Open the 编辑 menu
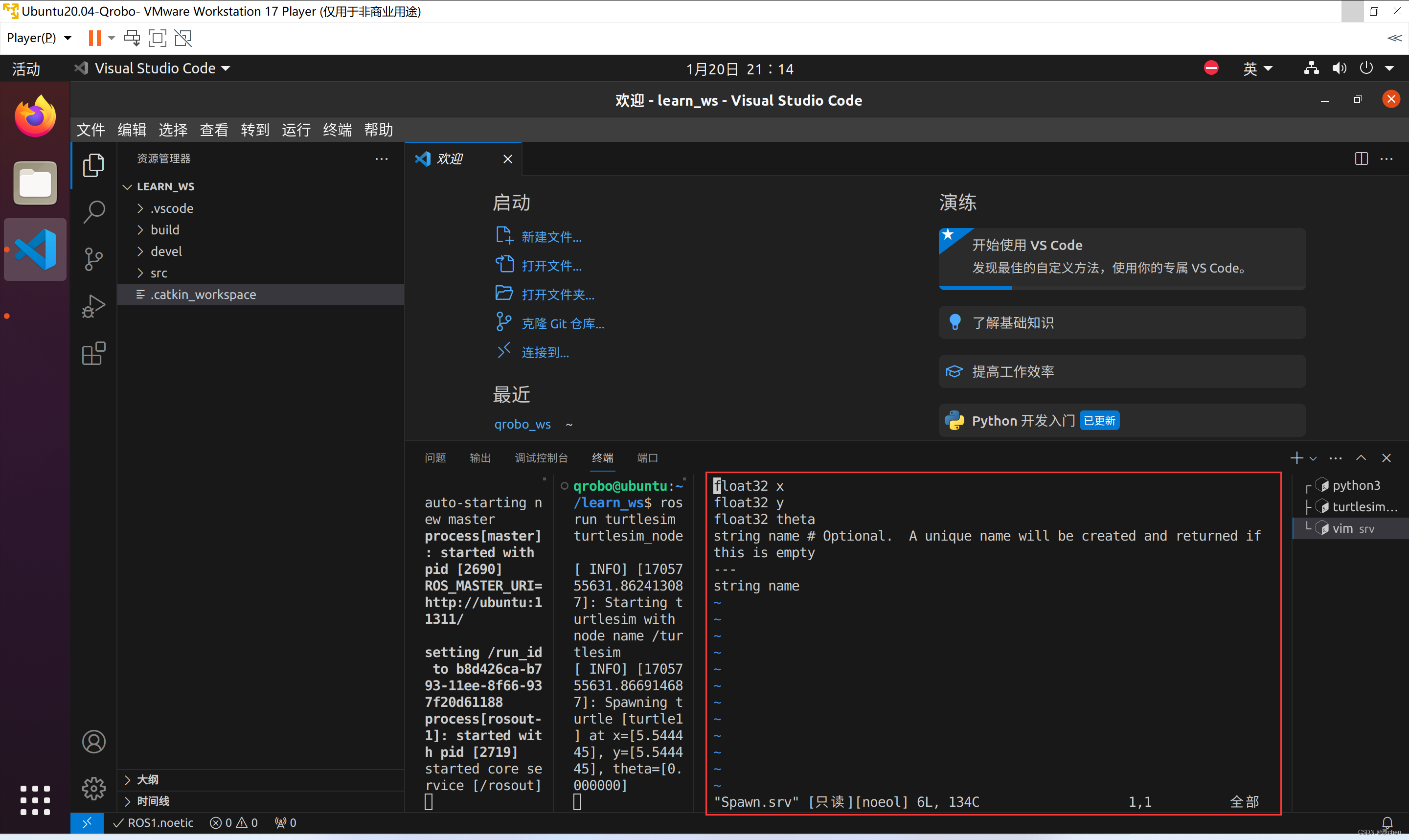 [x=132, y=130]
